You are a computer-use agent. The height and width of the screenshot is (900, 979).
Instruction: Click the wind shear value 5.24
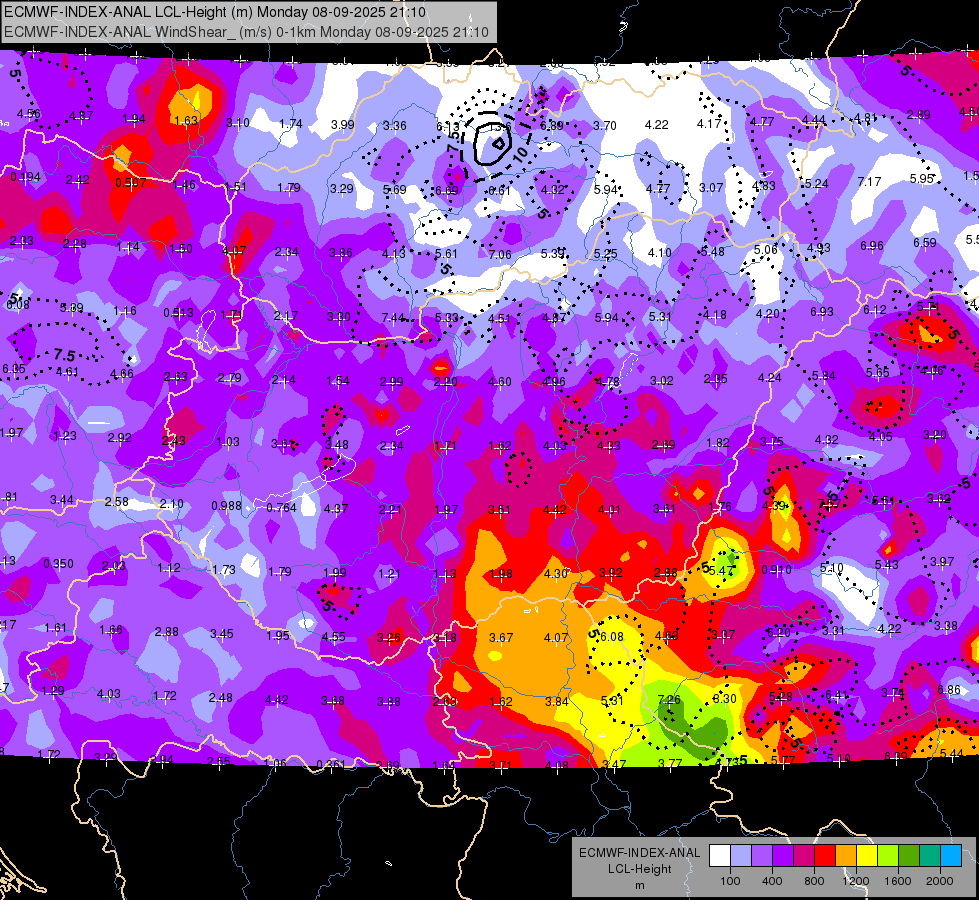[817, 184]
